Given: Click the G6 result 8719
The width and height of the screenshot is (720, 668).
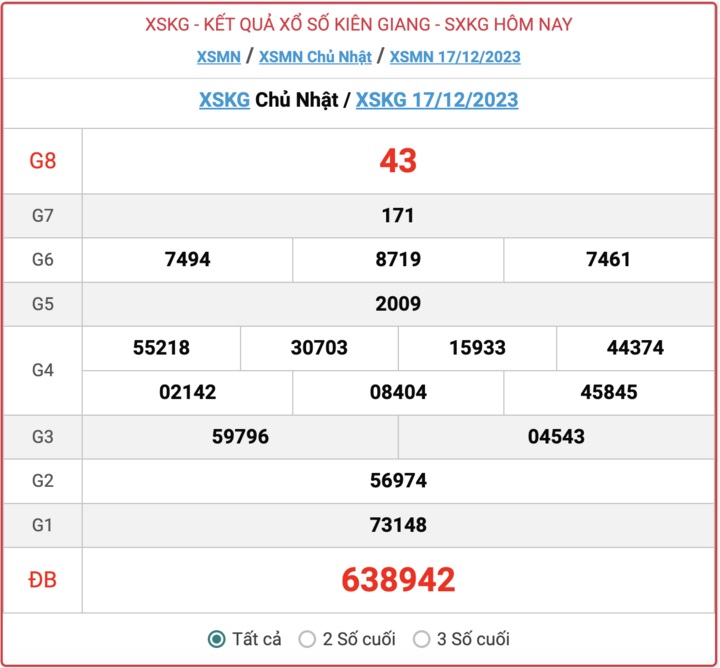Looking at the screenshot, I should click(x=398, y=259).
